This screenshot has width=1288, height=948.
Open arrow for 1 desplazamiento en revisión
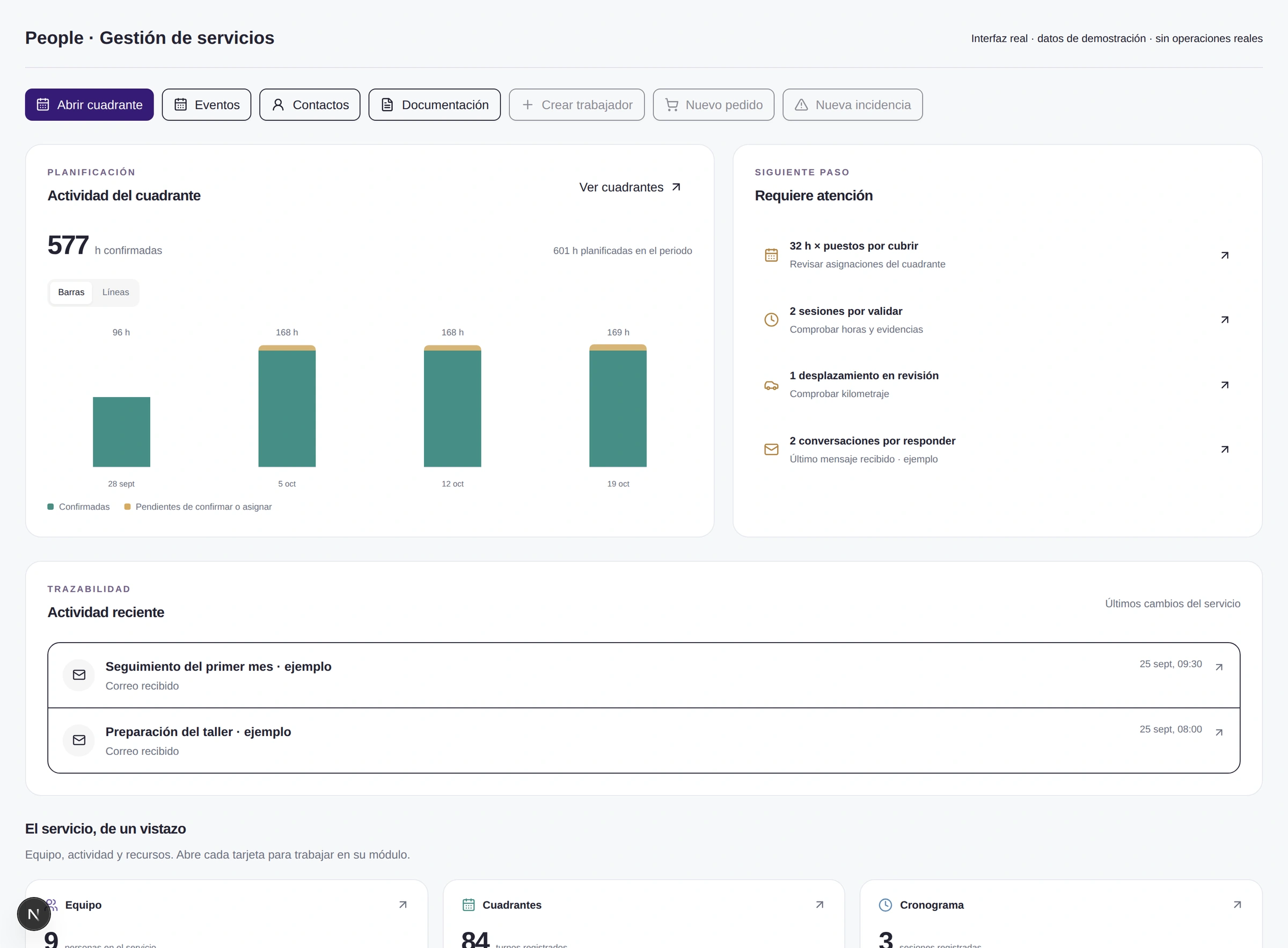(1224, 385)
